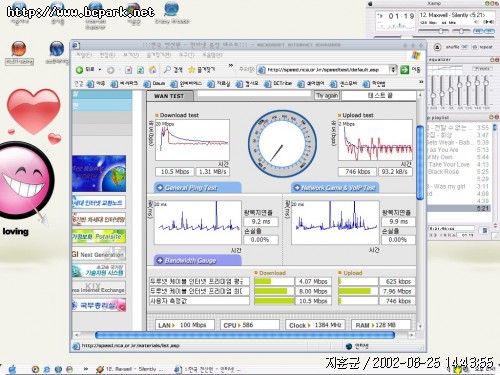Stop page loading with the red X icon
500x375 pixels.
128,70
